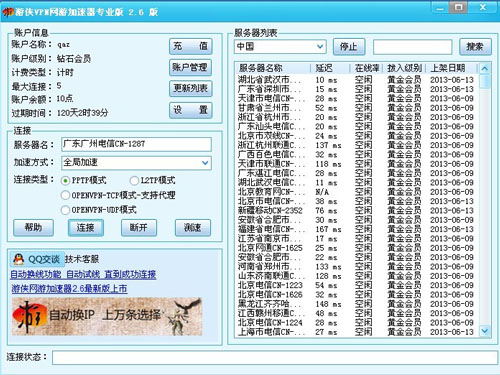Screen dimensions: 500x375
Task: Select server 江苏省南京市 row
Action: coord(357,239)
